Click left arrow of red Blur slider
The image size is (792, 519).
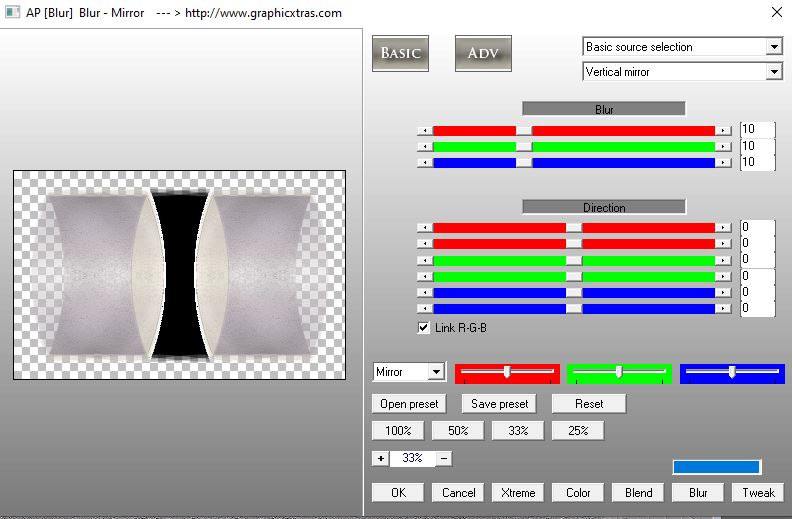pyautogui.click(x=425, y=131)
